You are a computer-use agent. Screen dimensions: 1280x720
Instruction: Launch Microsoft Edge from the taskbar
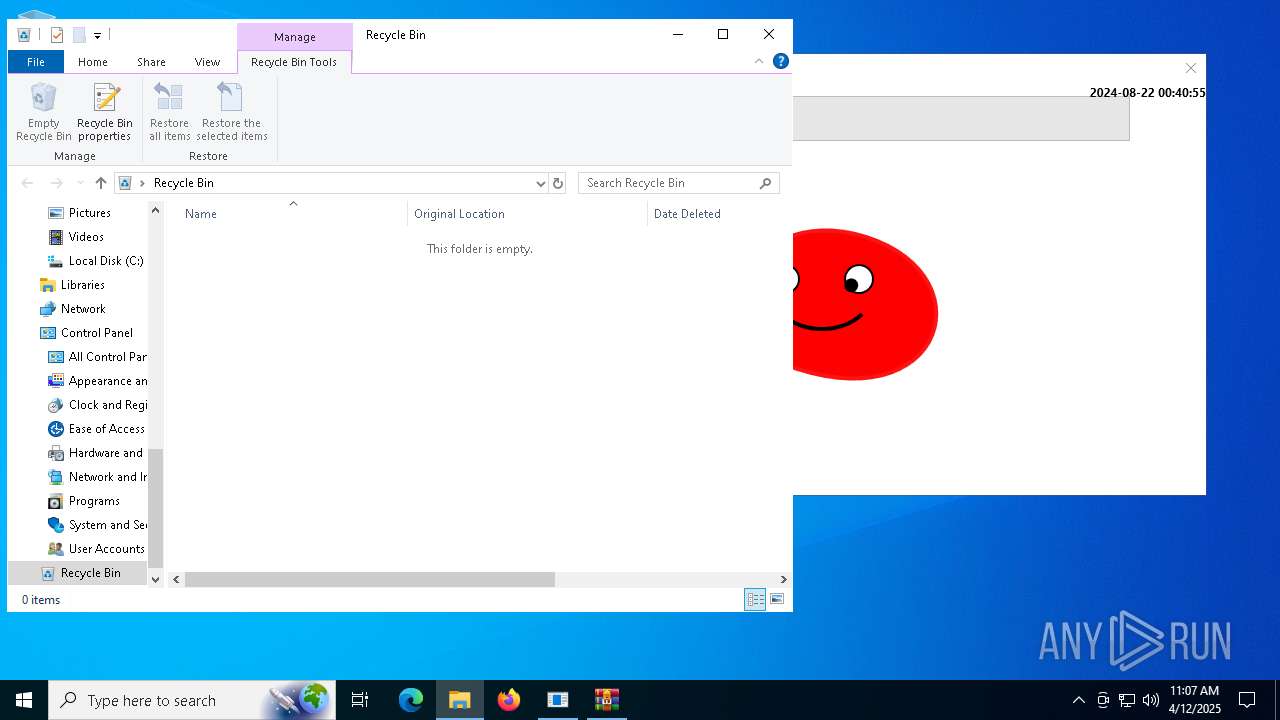pyautogui.click(x=411, y=700)
